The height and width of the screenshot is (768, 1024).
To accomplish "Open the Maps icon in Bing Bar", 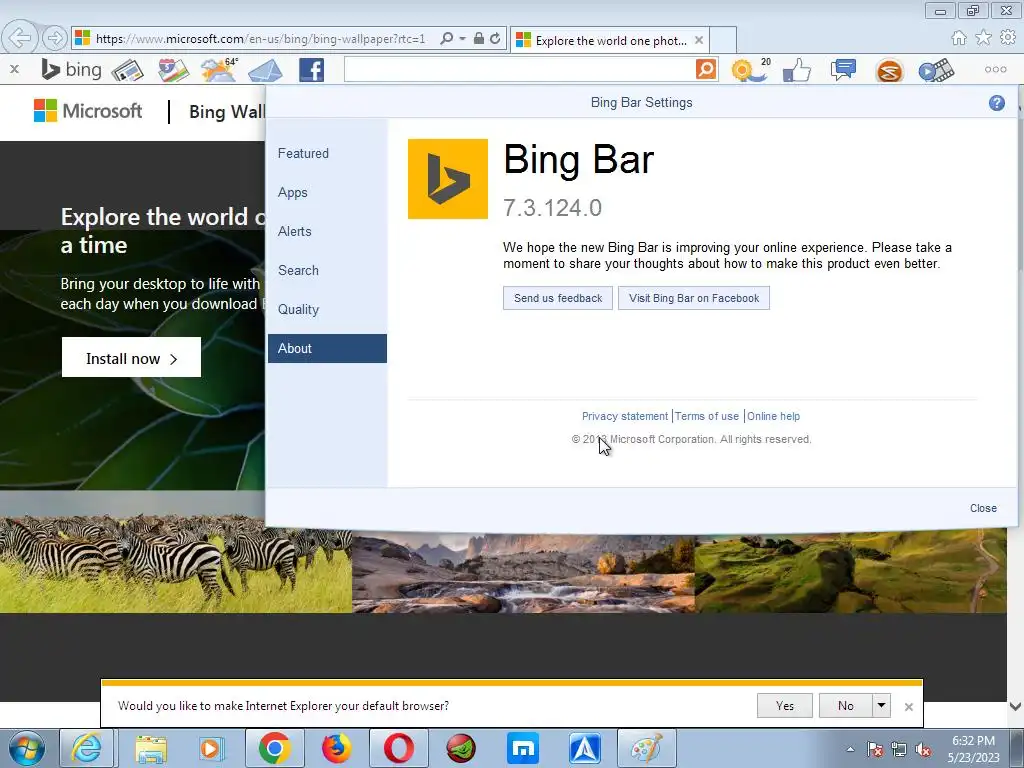I will (173, 70).
